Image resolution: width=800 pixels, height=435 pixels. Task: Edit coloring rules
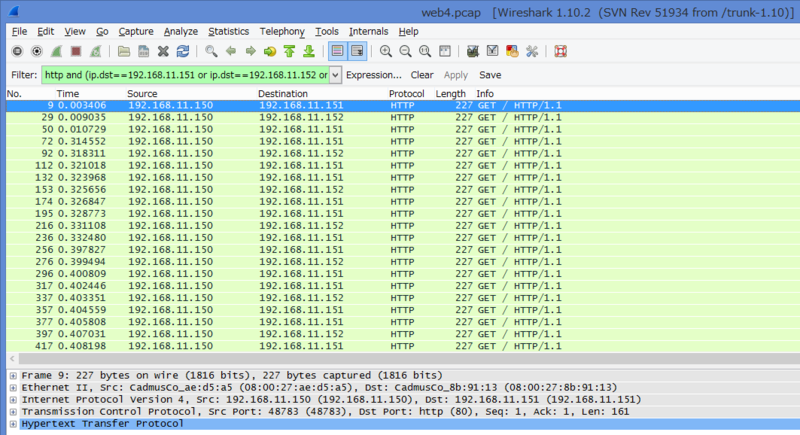(512, 51)
